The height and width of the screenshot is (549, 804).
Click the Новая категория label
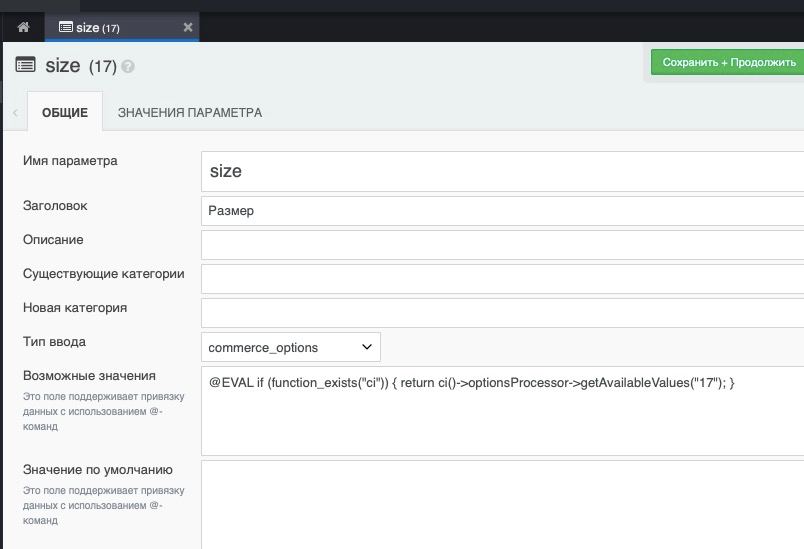(x=75, y=308)
